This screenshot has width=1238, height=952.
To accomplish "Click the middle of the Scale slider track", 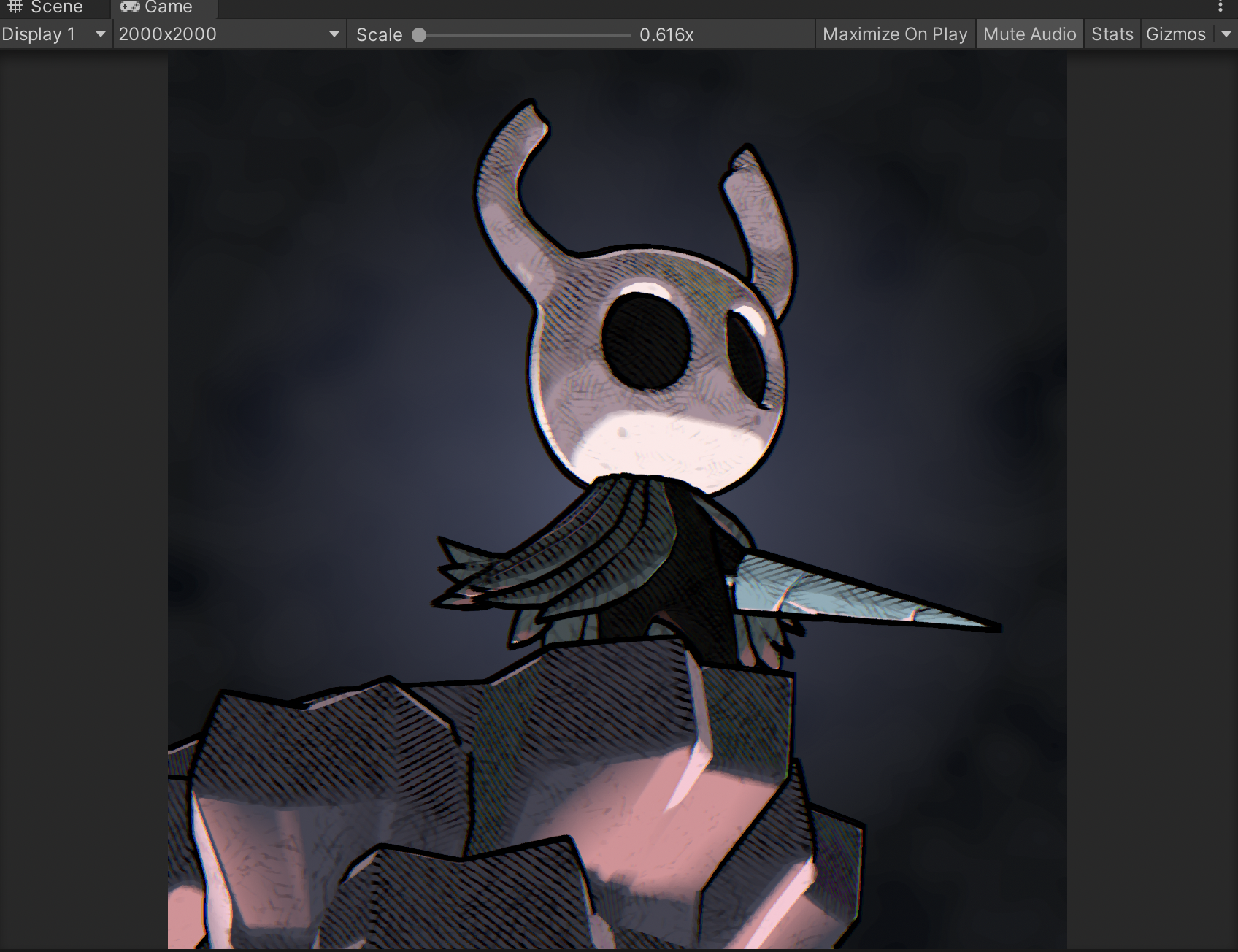I will pyautogui.click(x=524, y=35).
